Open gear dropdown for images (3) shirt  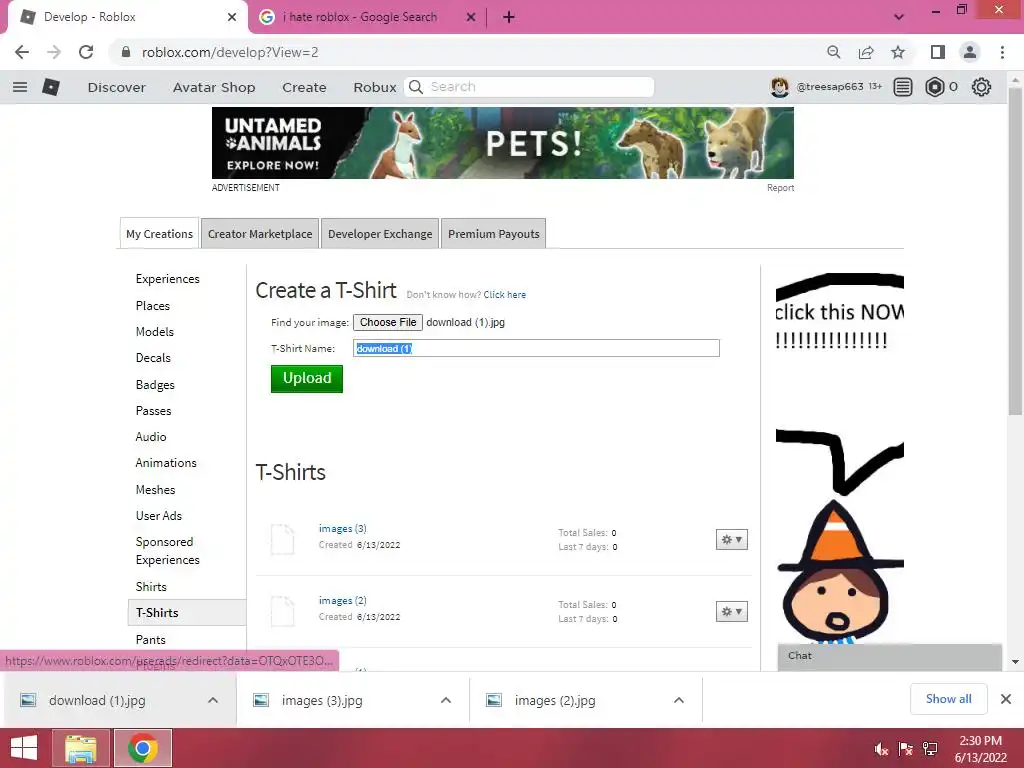[x=731, y=539]
